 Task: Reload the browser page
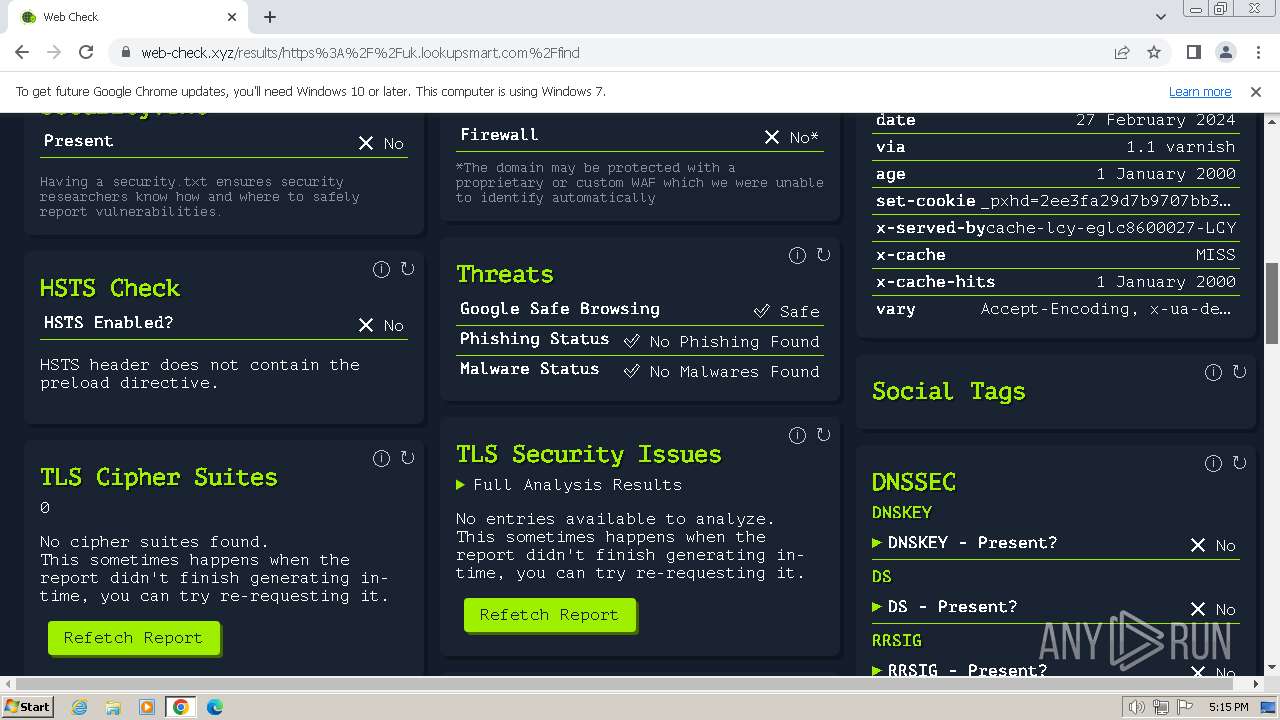86,52
